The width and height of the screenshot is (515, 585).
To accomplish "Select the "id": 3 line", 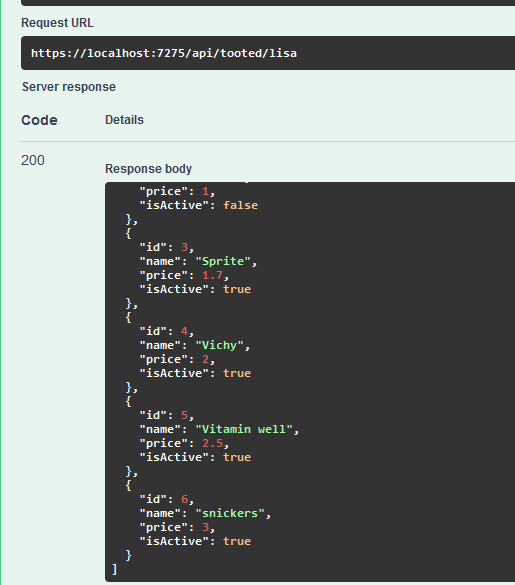I will [166, 247].
